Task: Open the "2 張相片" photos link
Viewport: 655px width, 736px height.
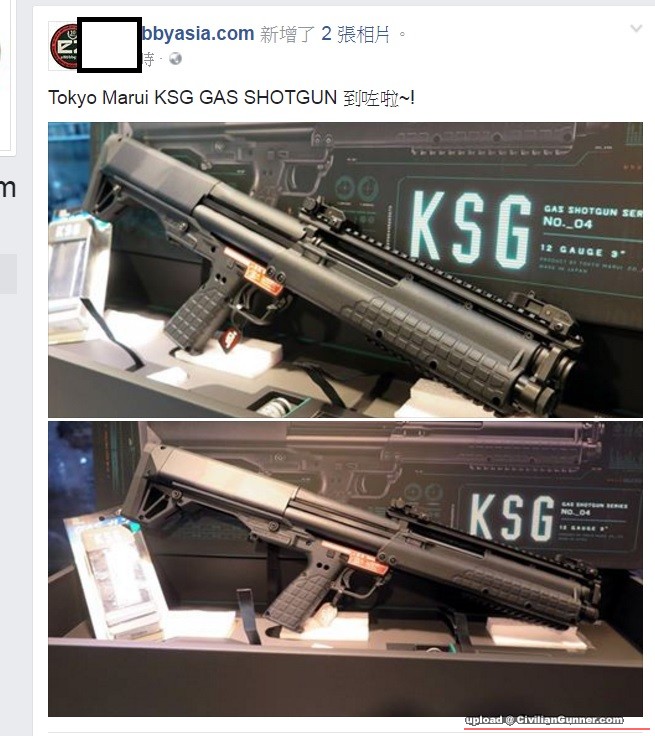Action: tap(355, 34)
